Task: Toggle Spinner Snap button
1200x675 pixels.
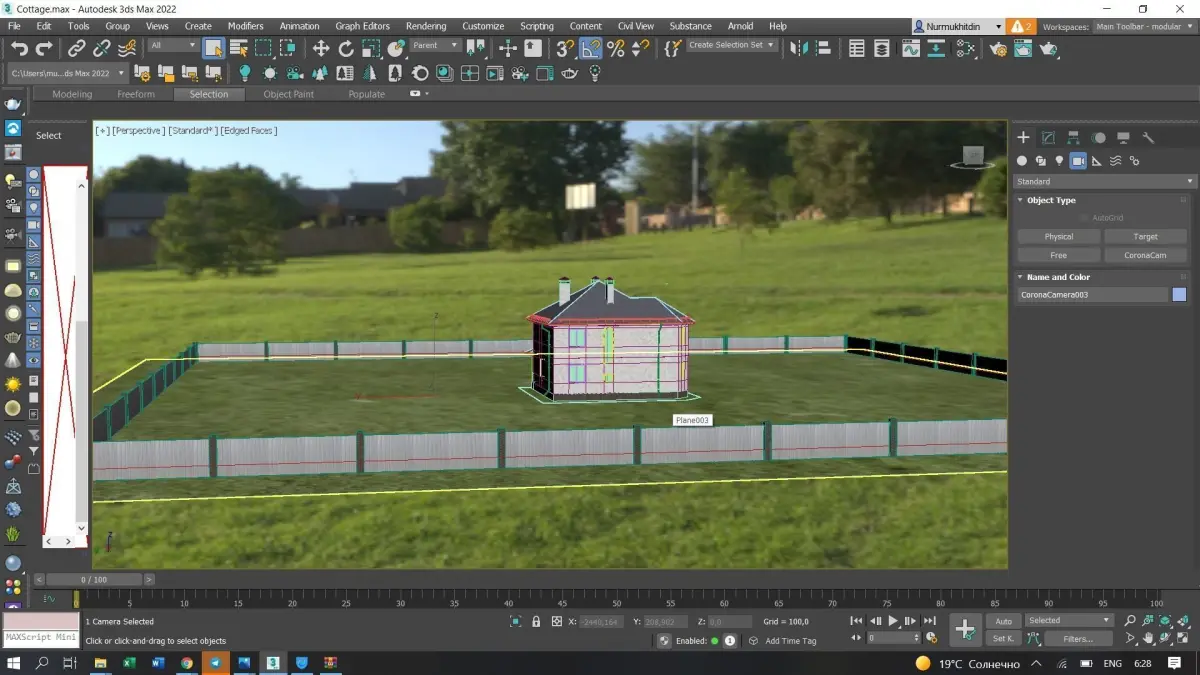Action: pyautogui.click(x=641, y=48)
